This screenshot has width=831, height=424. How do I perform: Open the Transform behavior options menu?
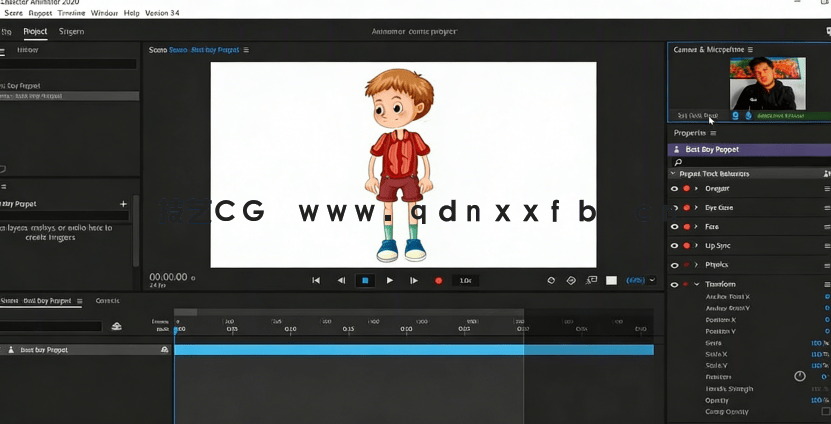pos(827,285)
